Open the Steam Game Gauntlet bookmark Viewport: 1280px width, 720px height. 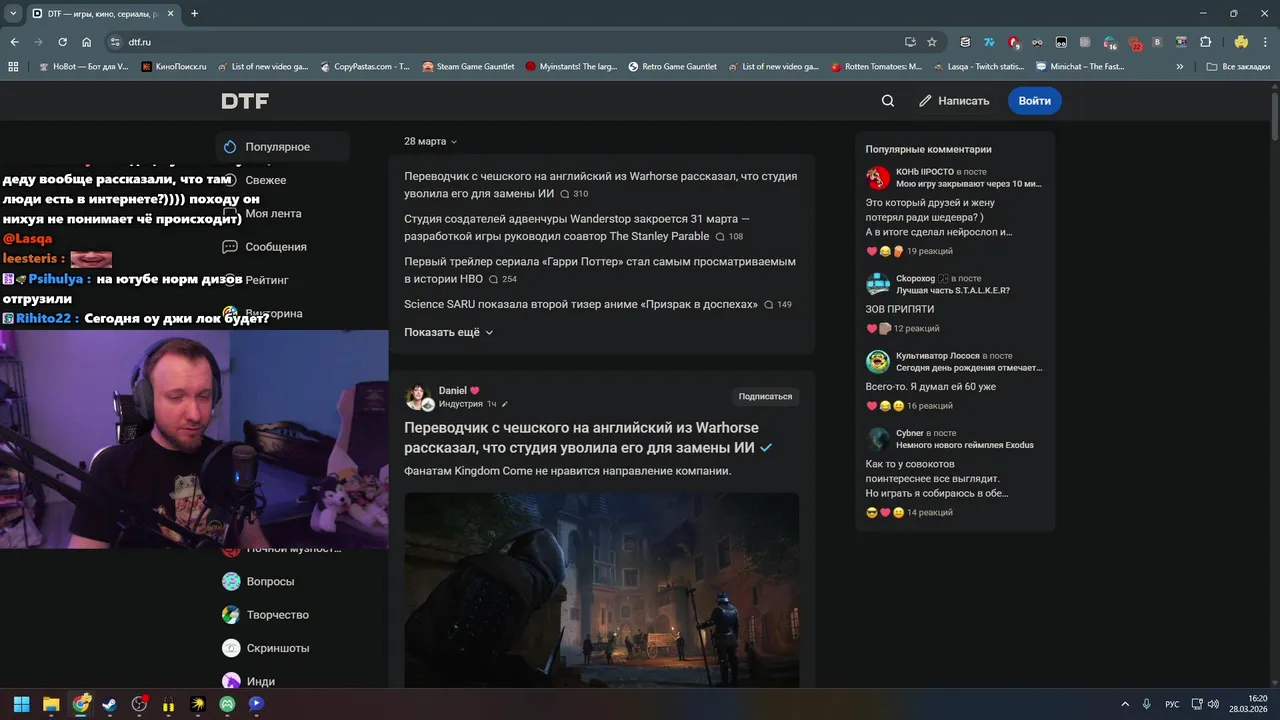[468, 67]
